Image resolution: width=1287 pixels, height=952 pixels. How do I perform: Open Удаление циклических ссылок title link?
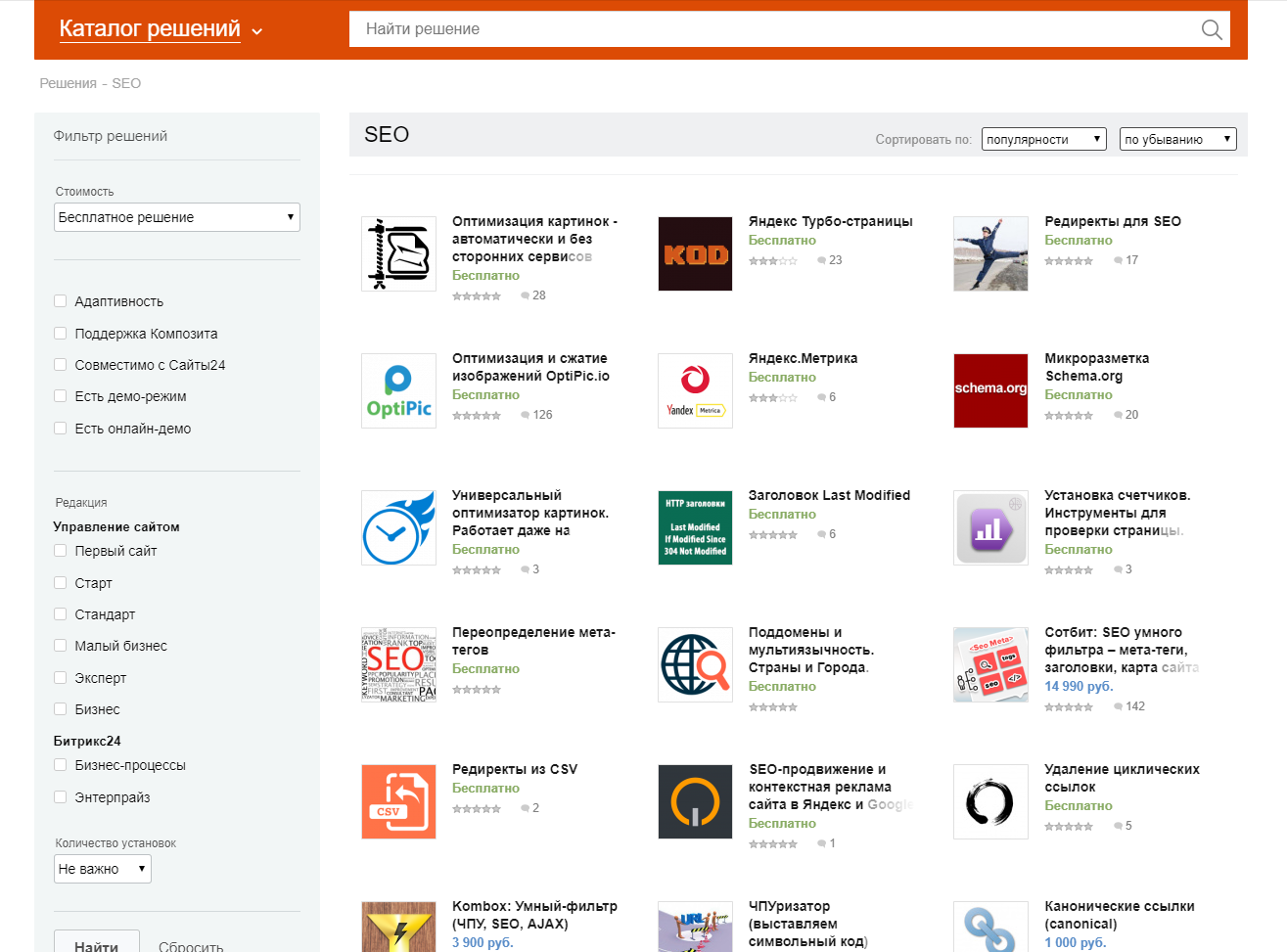point(1122,778)
